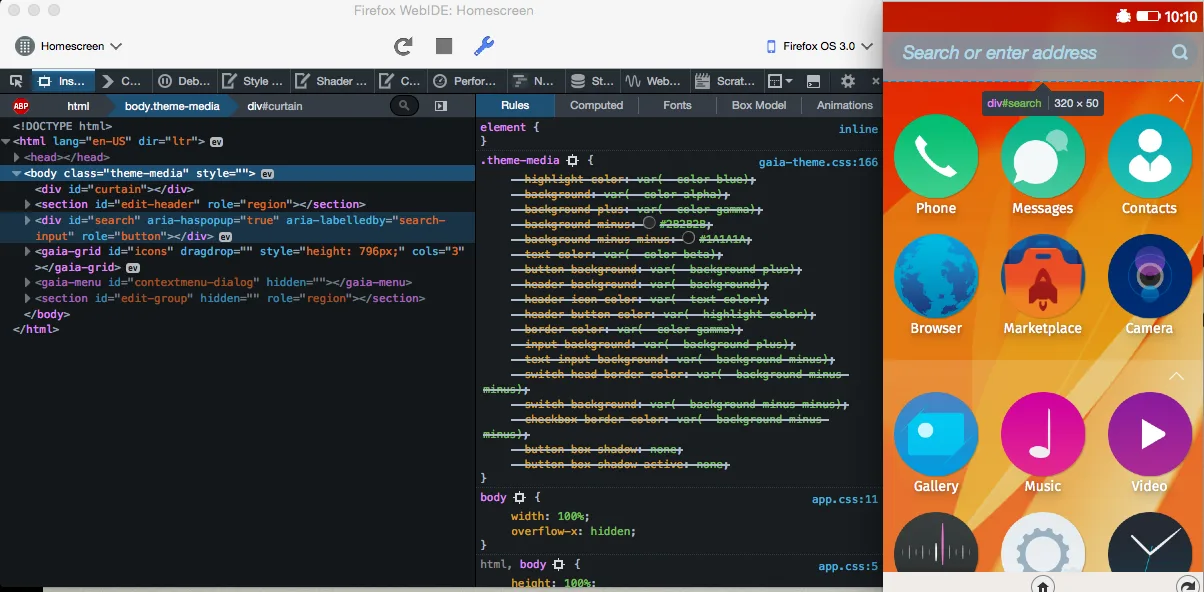Select the Animations sidebar tab
Screen dimensions: 1204x592
click(x=845, y=105)
